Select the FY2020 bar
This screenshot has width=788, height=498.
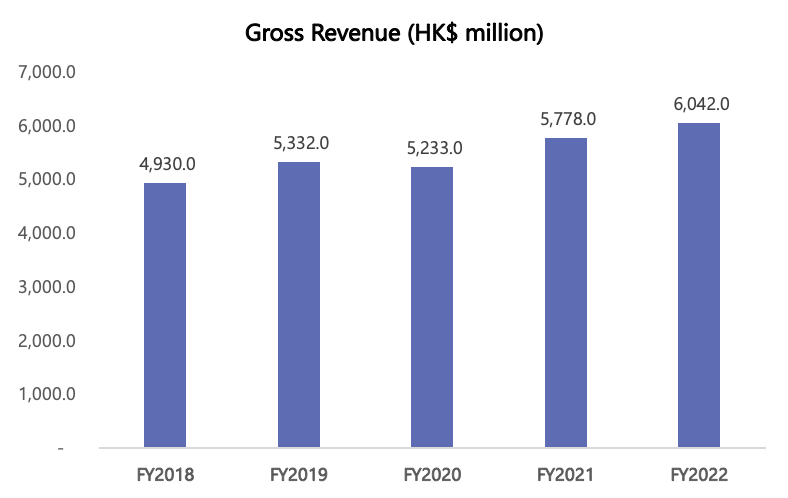[432, 307]
